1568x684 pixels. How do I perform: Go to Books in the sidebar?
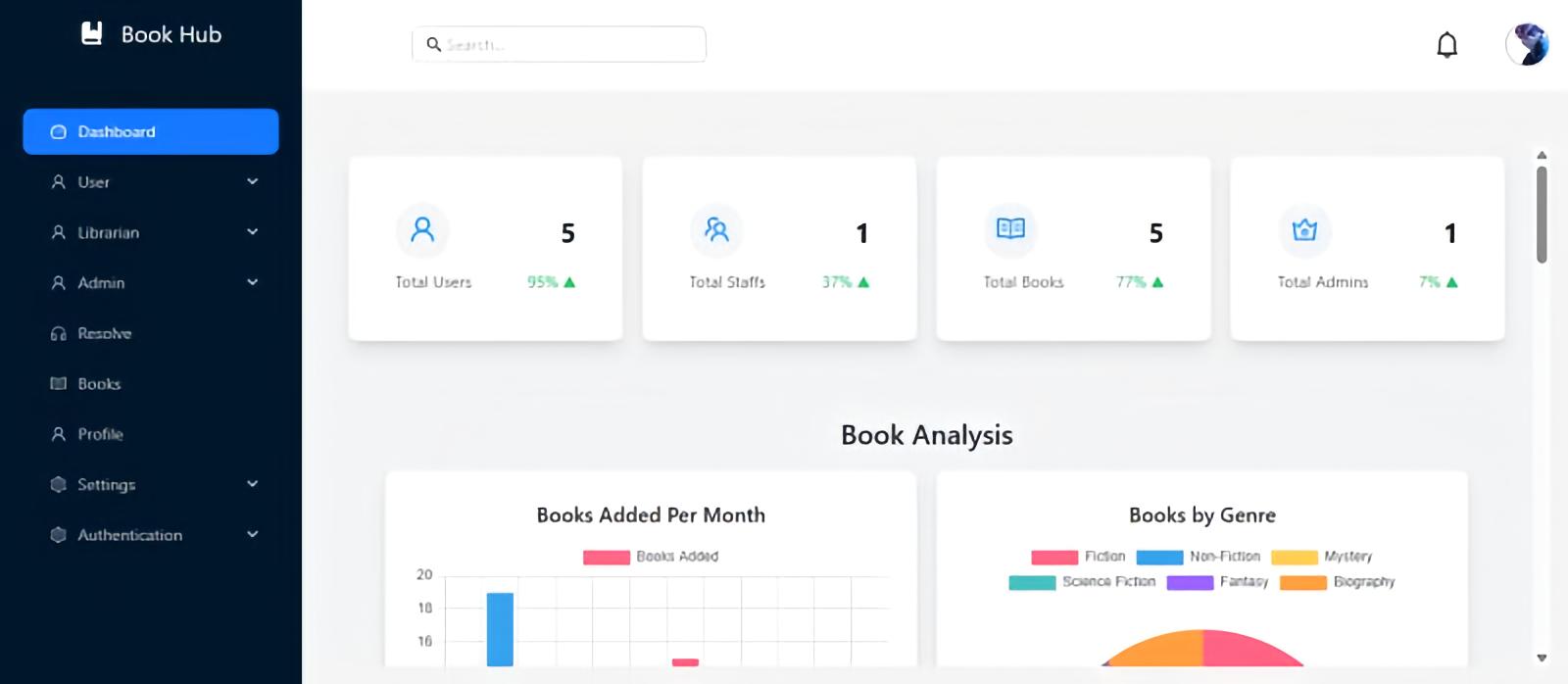pyautogui.click(x=99, y=384)
